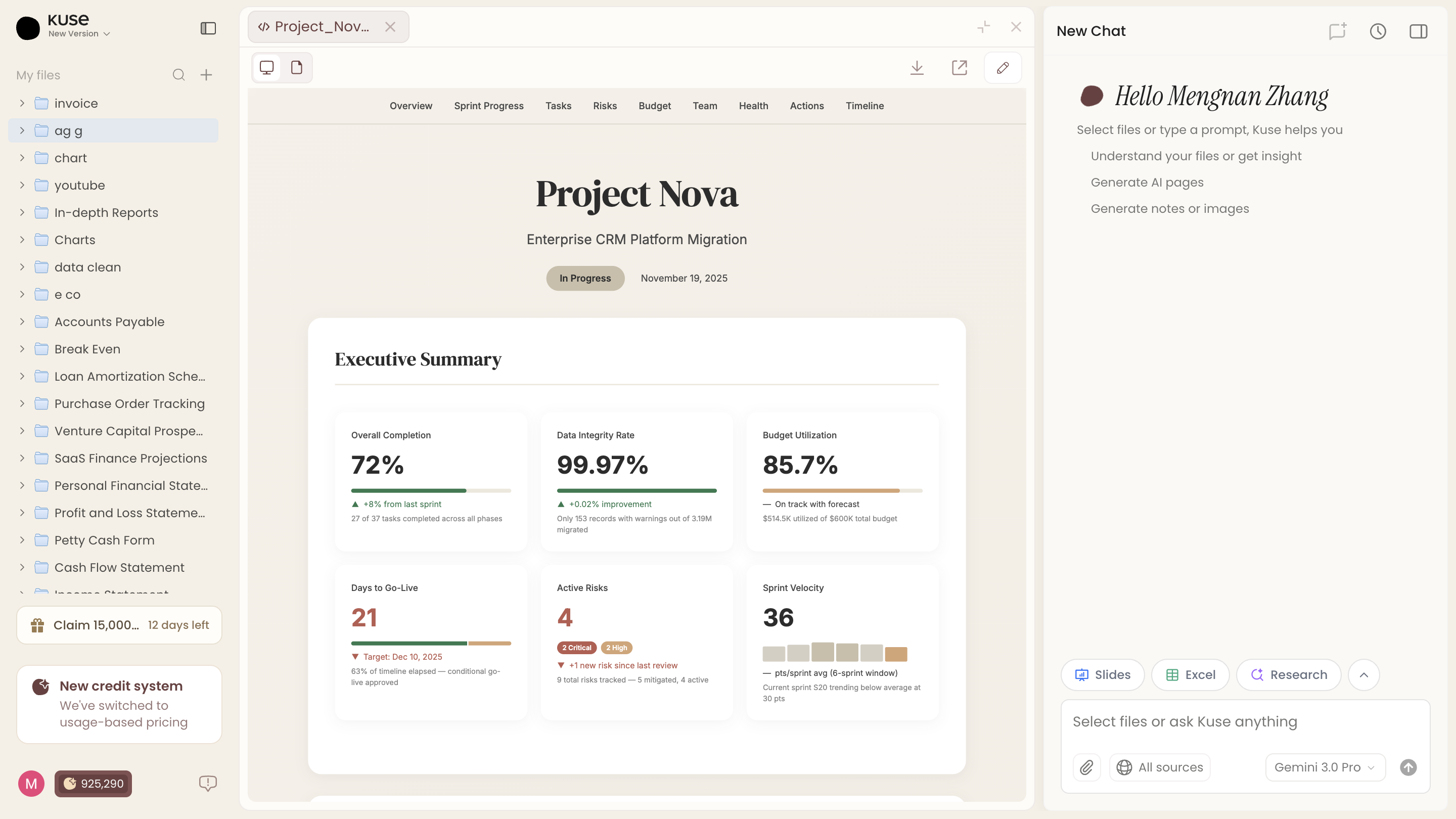Collapse the left sidebar panel icon

pyautogui.click(x=208, y=28)
